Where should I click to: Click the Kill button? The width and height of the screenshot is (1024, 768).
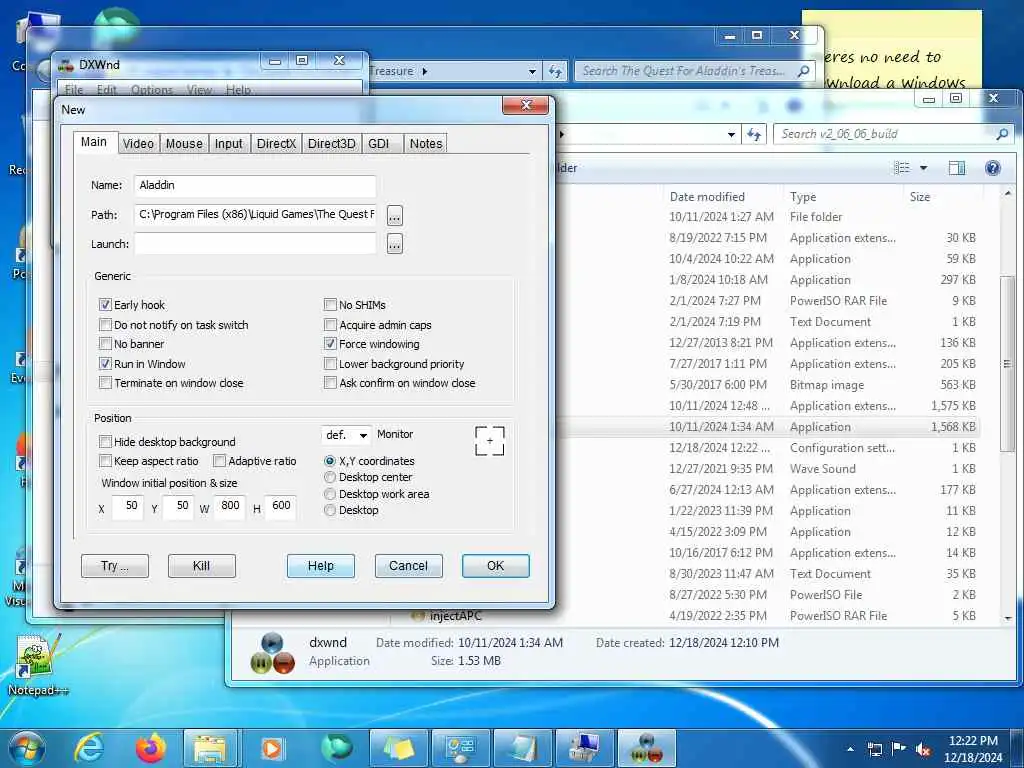pos(201,566)
